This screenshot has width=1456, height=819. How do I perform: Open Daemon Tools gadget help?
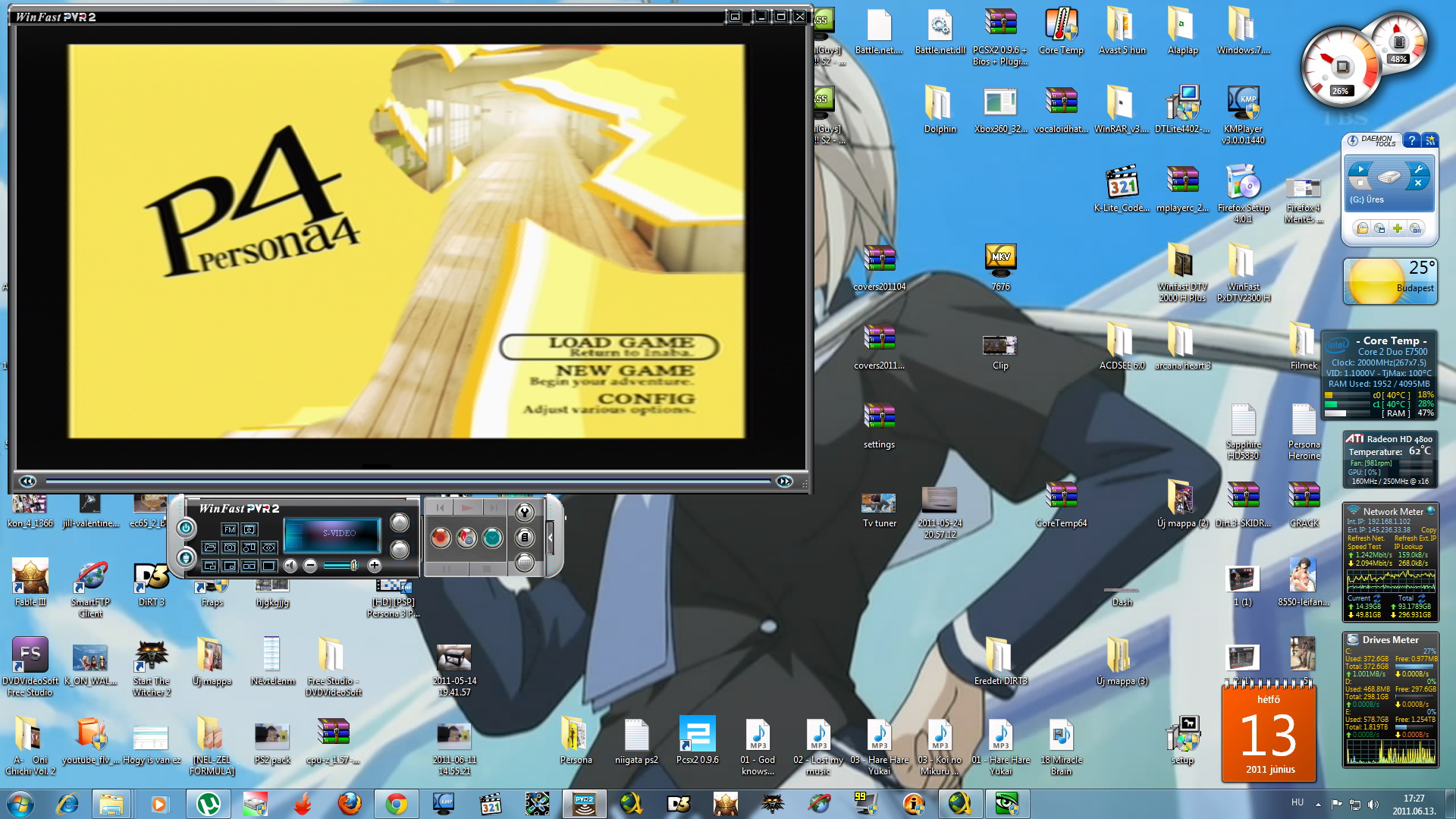pyautogui.click(x=1412, y=140)
